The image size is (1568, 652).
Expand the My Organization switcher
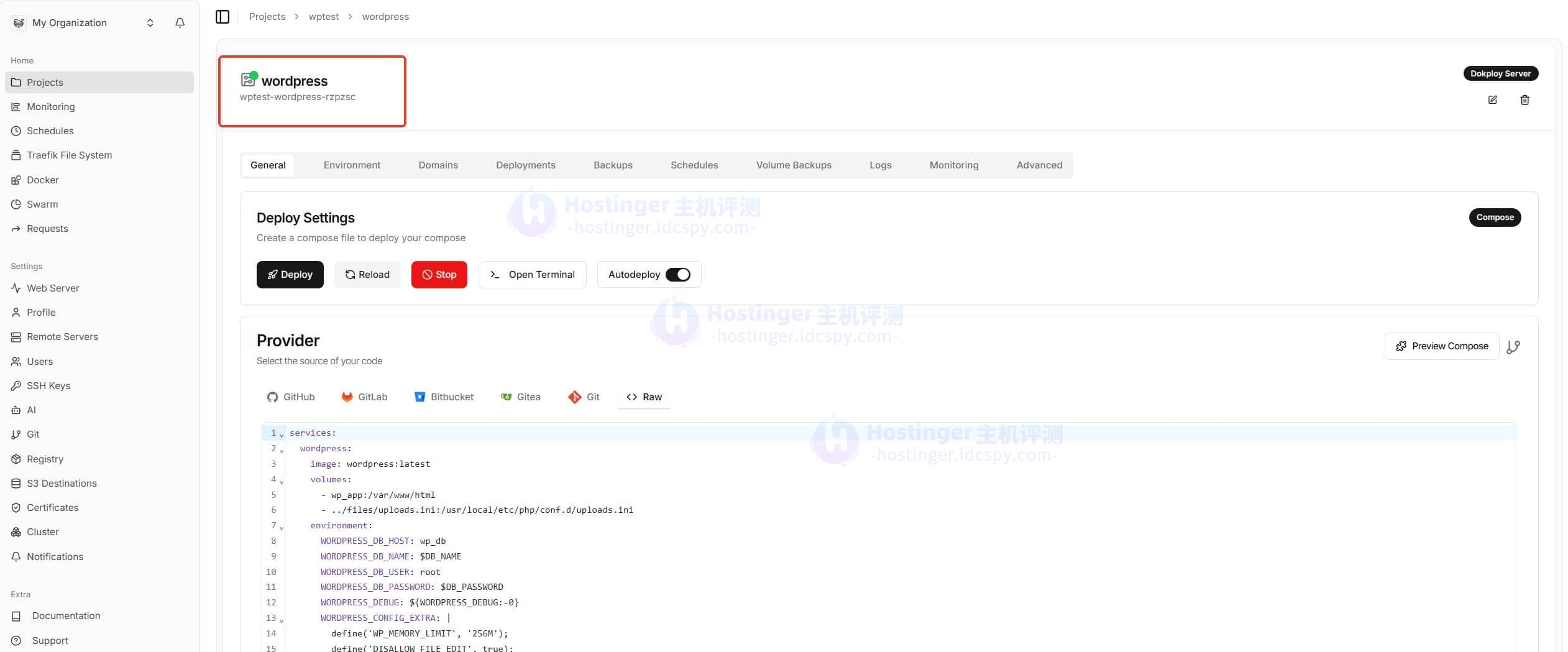[150, 23]
